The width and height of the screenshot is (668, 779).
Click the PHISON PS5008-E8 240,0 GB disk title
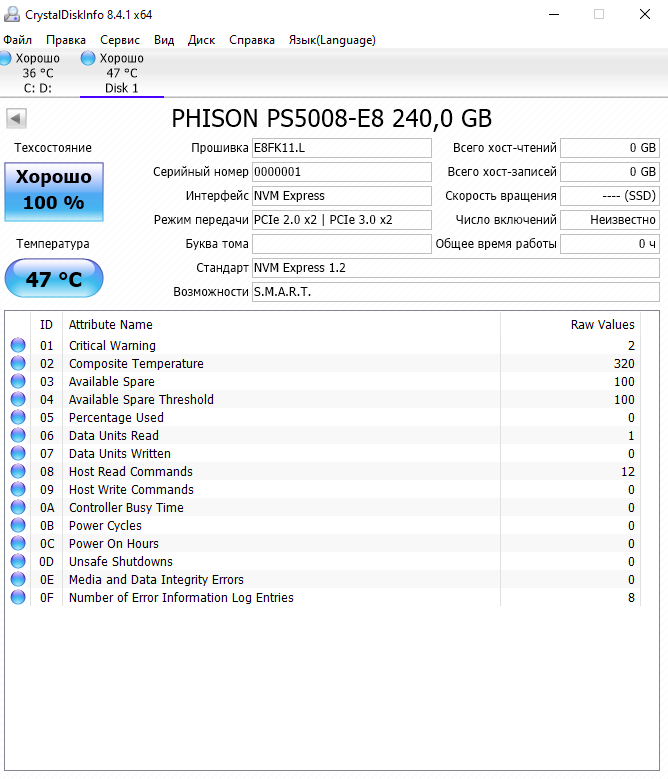point(332,118)
